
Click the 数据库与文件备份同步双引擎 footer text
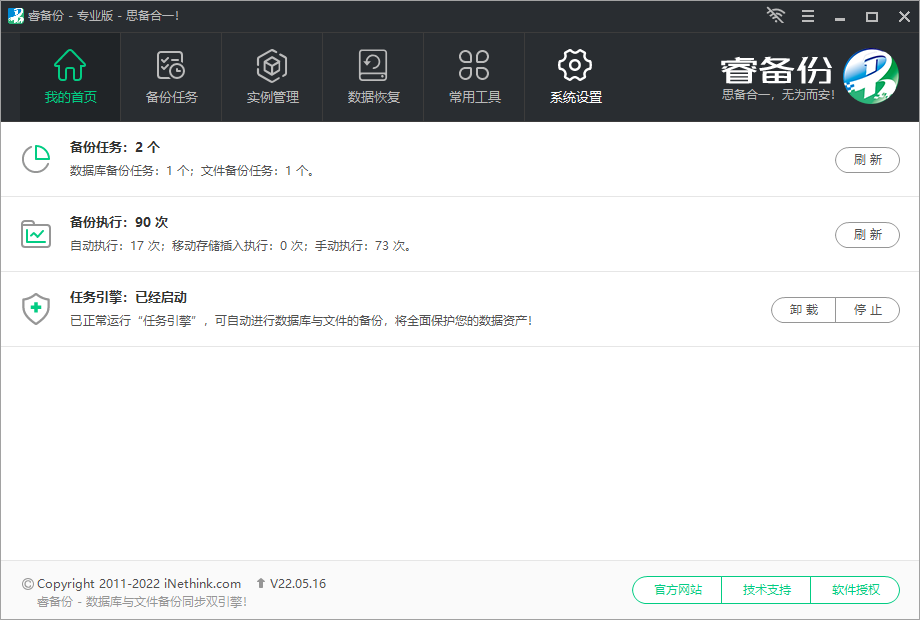pos(142,602)
